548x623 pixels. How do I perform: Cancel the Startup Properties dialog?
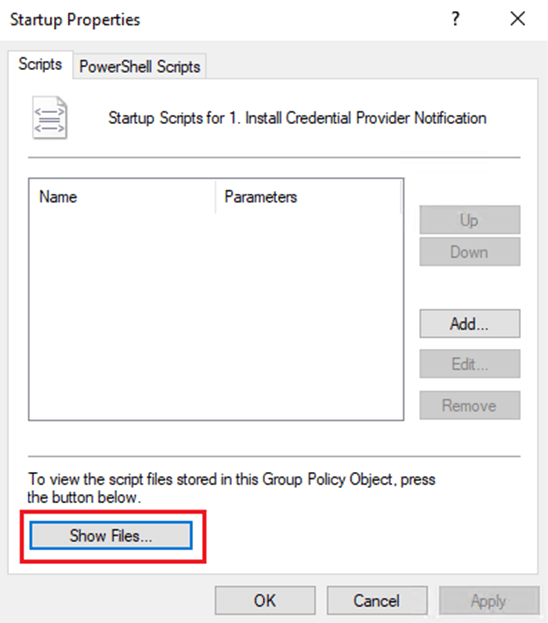(x=377, y=600)
